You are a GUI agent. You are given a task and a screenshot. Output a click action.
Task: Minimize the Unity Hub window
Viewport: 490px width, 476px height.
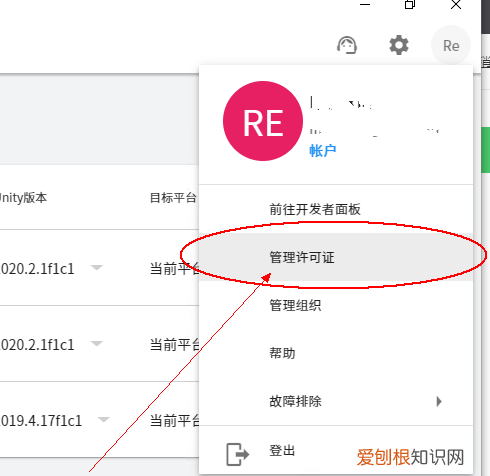365,4
